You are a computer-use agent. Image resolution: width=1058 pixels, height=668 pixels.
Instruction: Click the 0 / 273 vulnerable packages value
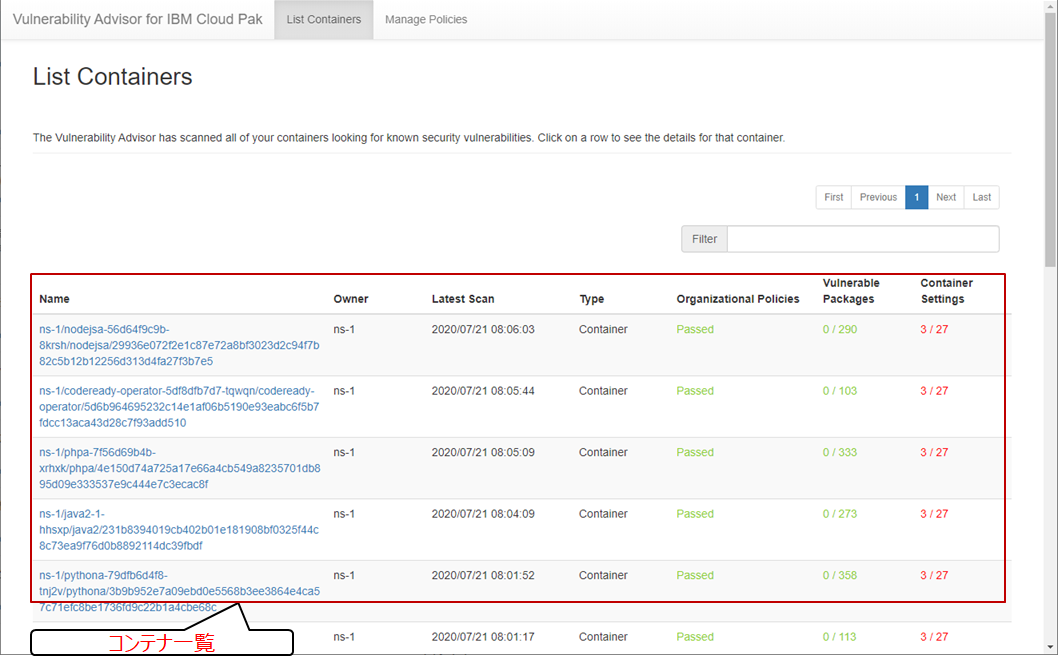tap(839, 513)
